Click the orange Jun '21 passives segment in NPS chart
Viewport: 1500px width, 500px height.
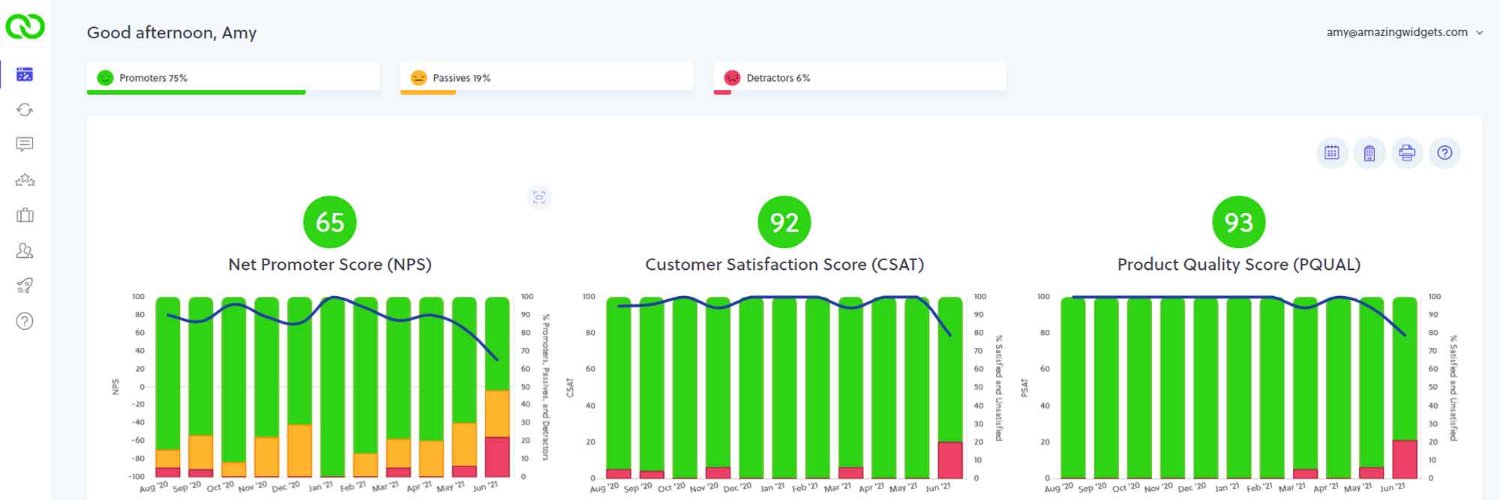click(x=497, y=414)
